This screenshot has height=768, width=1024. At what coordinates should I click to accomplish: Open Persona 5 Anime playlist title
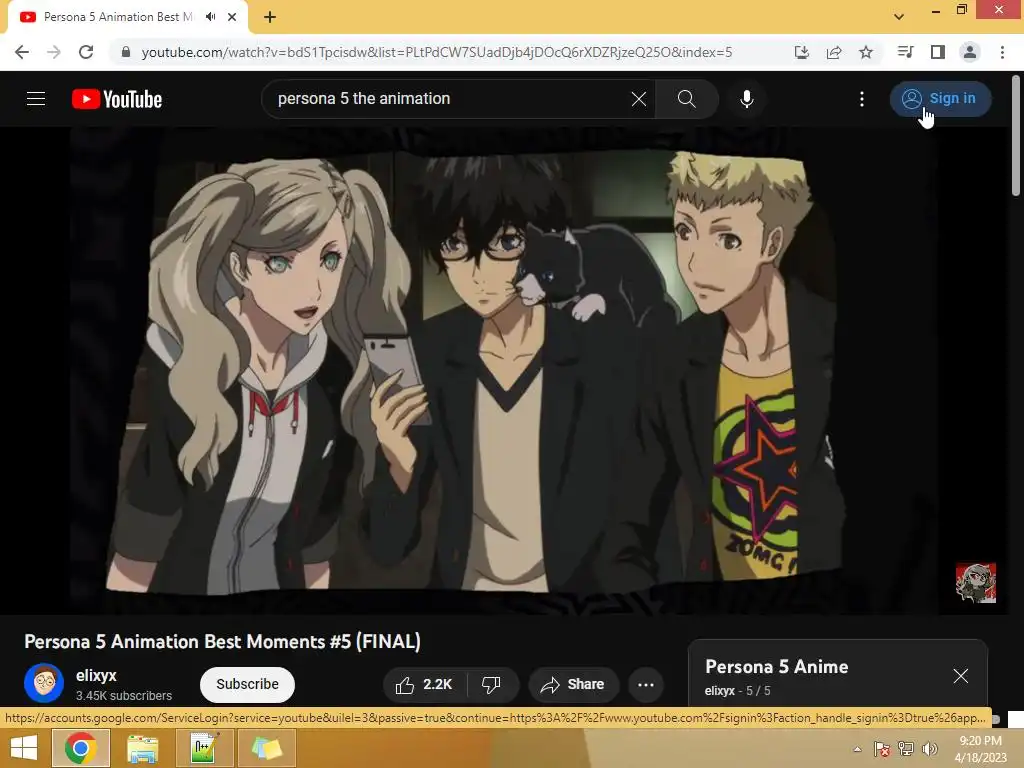[x=776, y=667]
